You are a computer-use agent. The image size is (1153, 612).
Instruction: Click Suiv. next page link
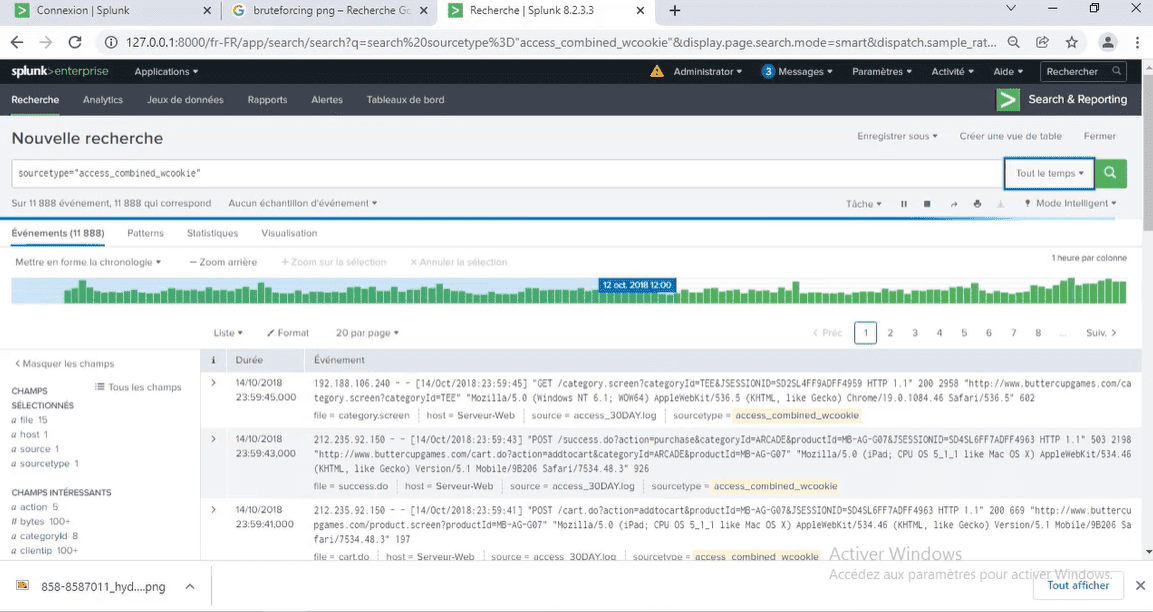[x=1101, y=332]
